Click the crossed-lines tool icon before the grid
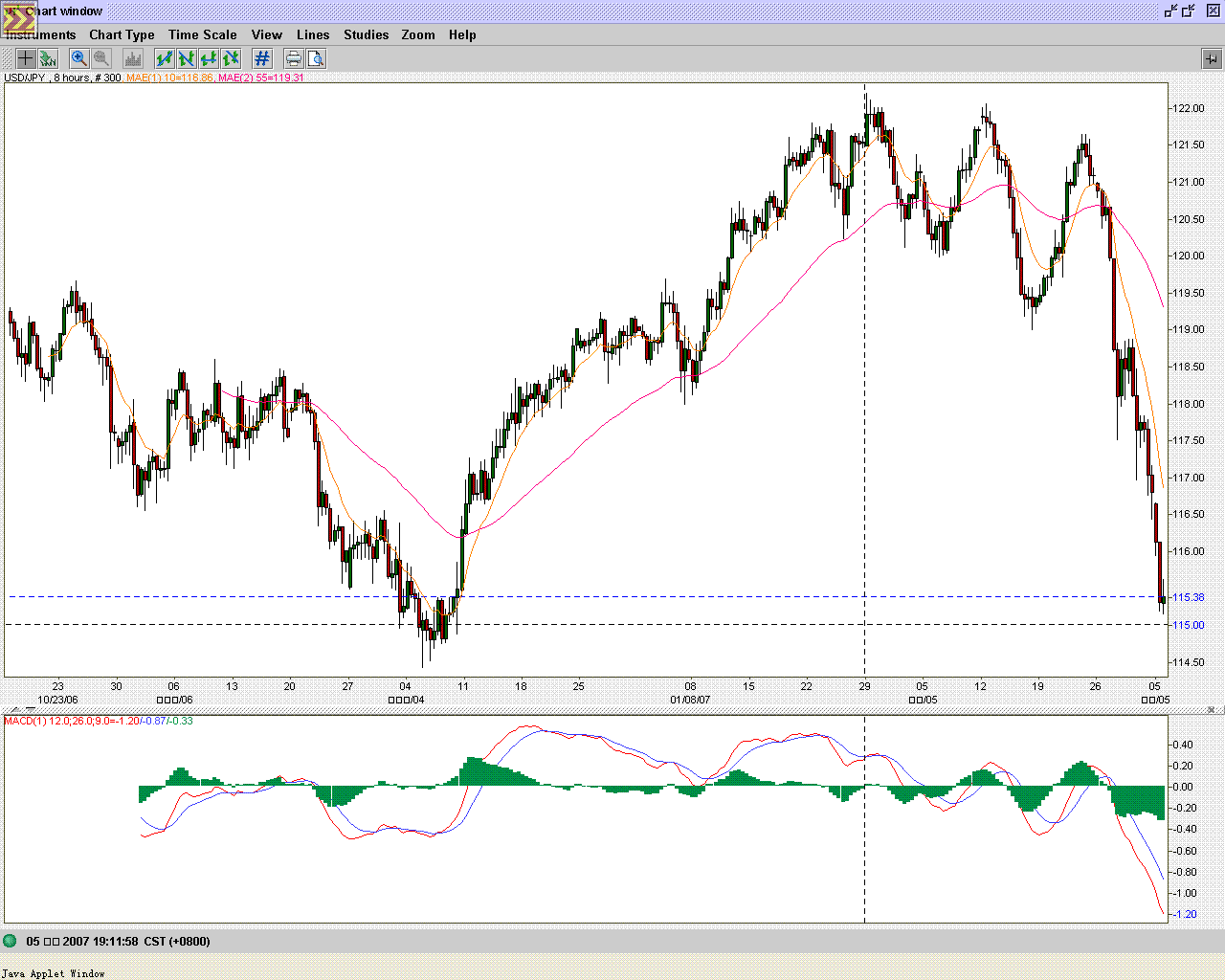 click(231, 59)
